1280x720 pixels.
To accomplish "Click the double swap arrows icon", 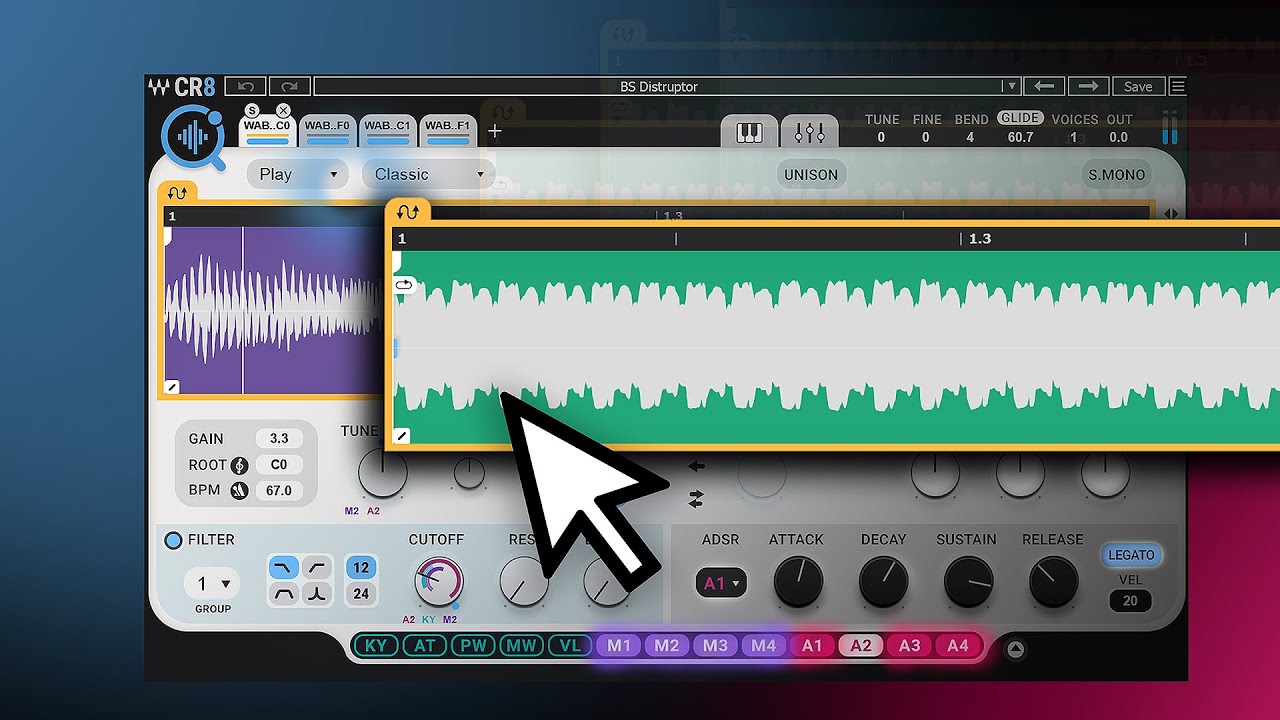I will (x=697, y=497).
